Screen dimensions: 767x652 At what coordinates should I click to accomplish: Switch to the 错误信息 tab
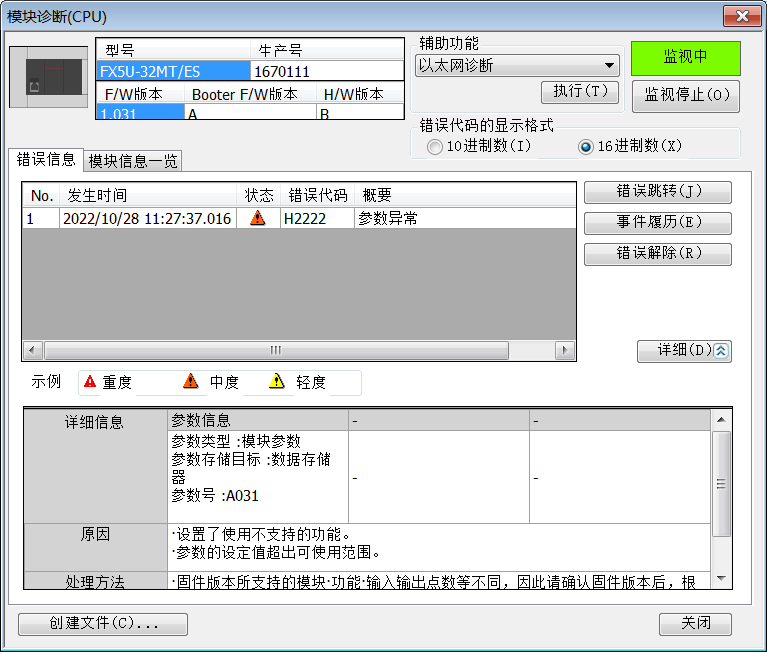46,160
